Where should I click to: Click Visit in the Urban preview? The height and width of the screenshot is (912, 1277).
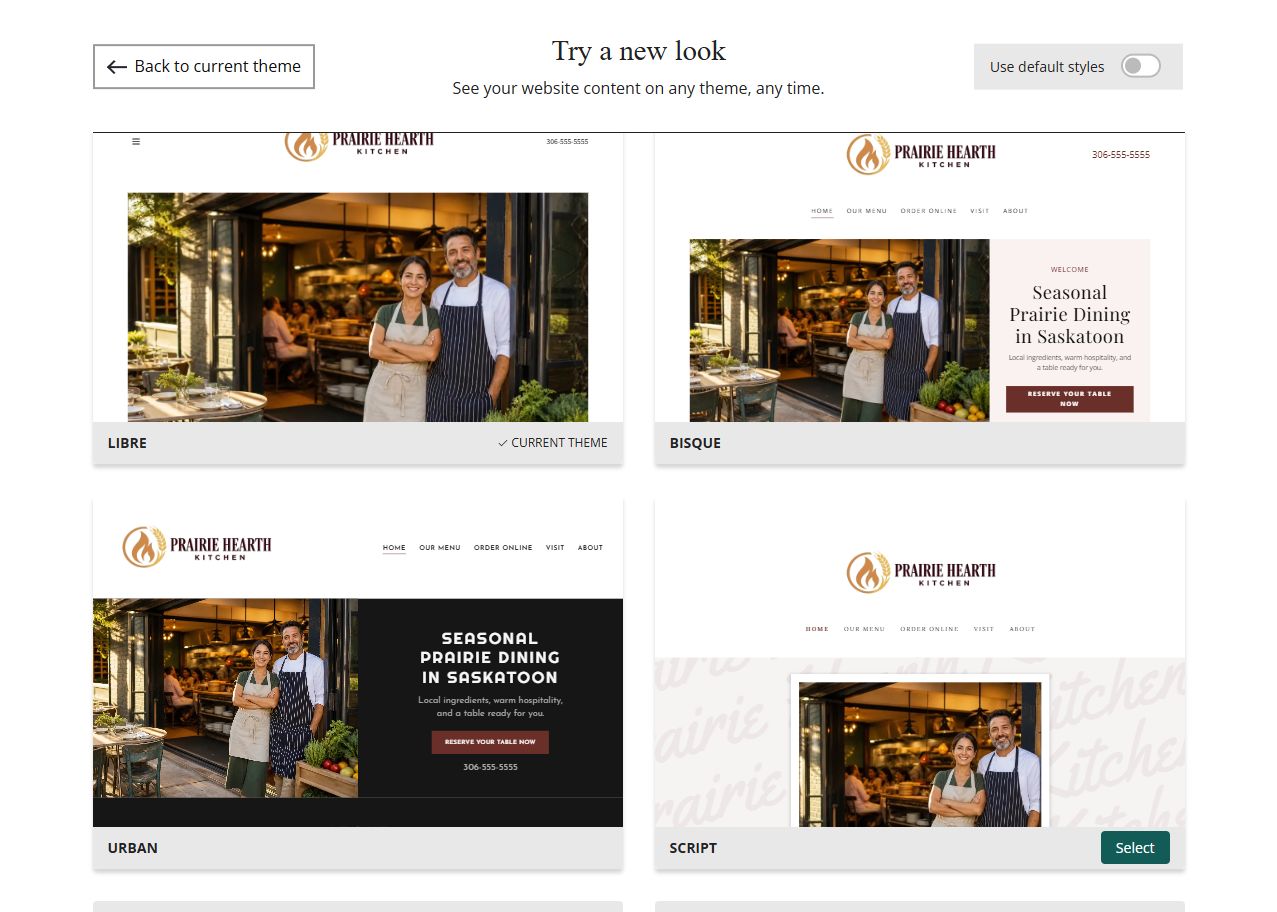(x=555, y=548)
